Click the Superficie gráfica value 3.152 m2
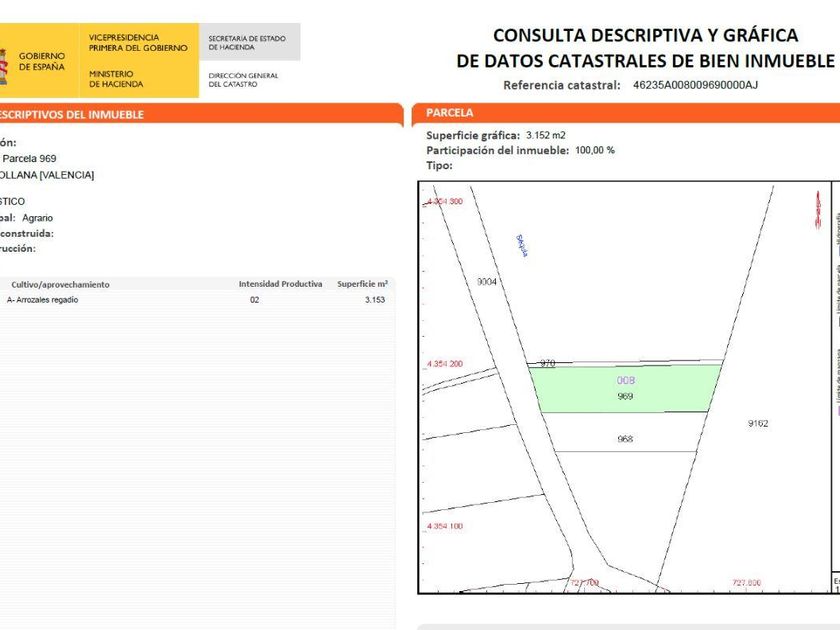Viewport: 840px width, 630px height. coord(545,135)
